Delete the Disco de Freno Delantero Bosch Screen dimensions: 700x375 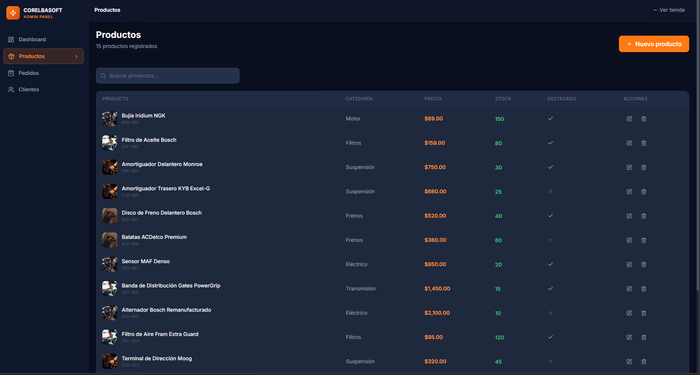643,216
